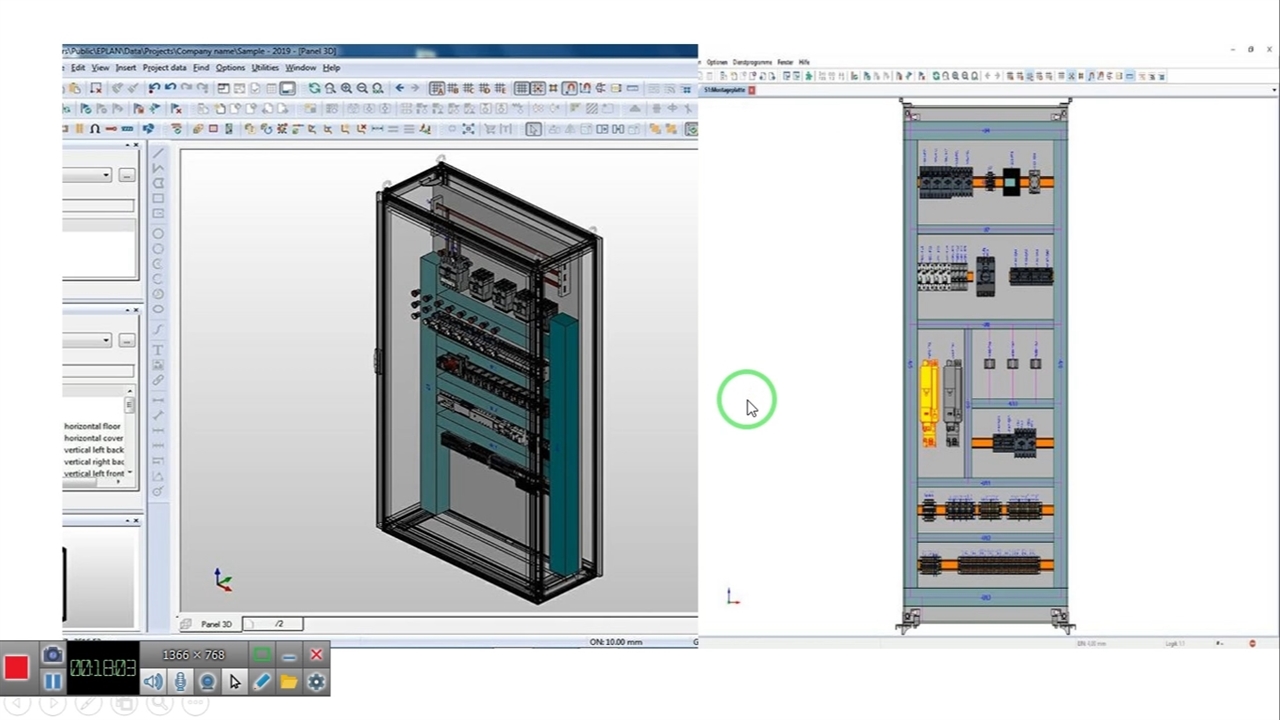Image resolution: width=1280 pixels, height=720 pixels.
Task: Open the recorder output folder icon
Action: point(289,682)
